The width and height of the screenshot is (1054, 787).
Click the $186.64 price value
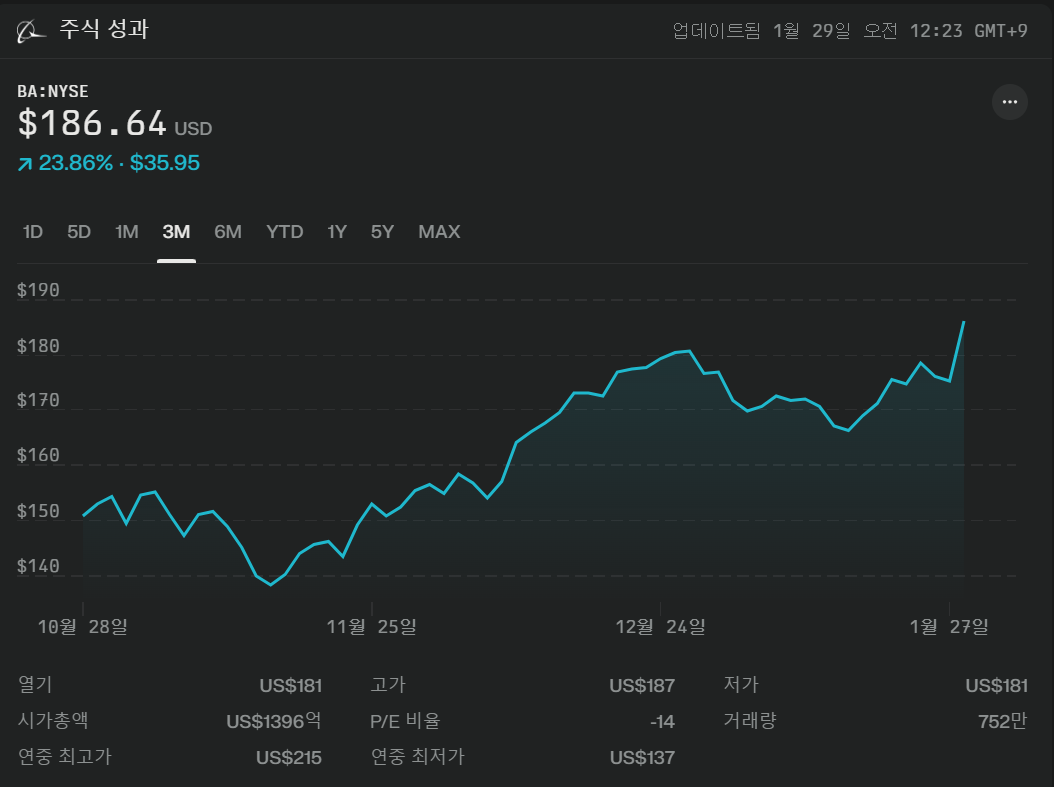(x=92, y=124)
